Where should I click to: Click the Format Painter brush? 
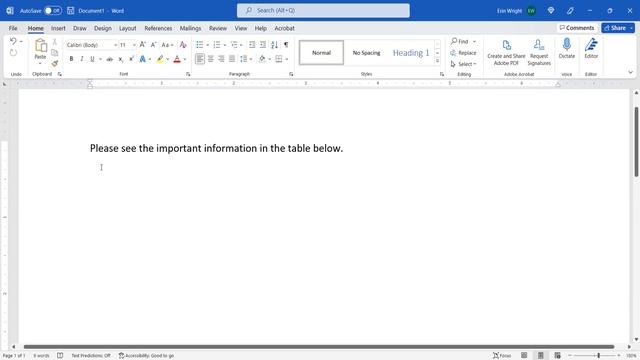[x=55, y=63]
